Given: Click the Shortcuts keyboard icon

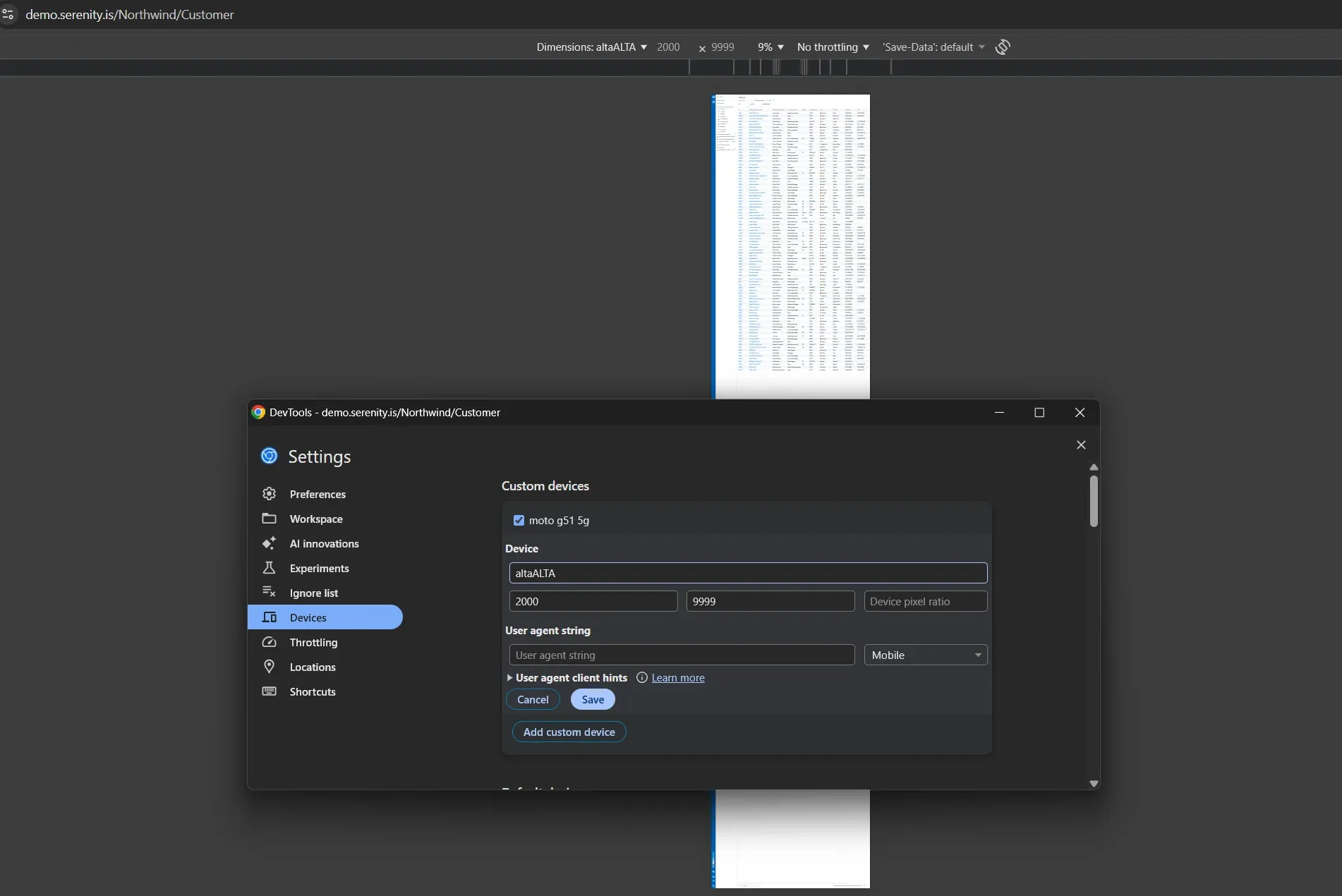Looking at the screenshot, I should tap(269, 691).
